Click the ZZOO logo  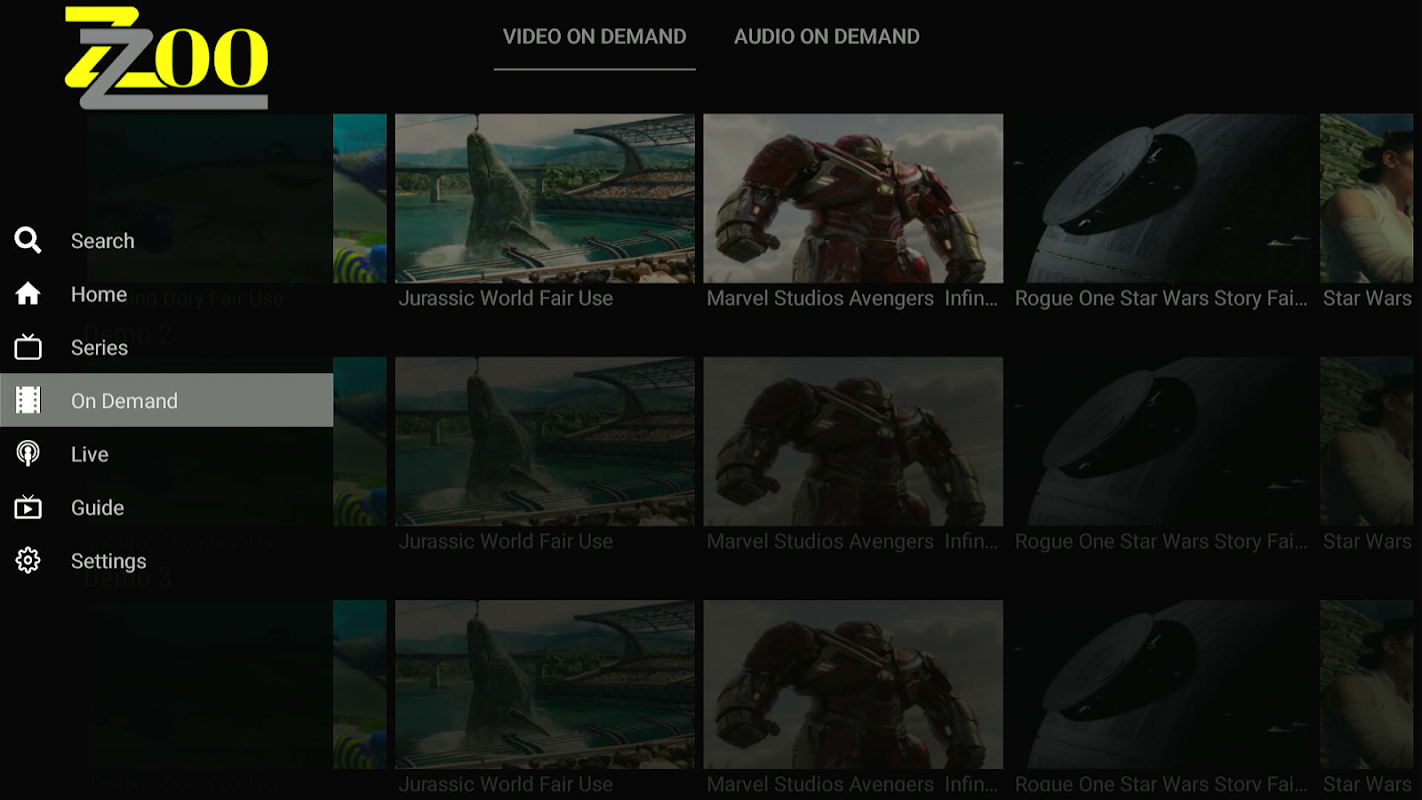166,58
